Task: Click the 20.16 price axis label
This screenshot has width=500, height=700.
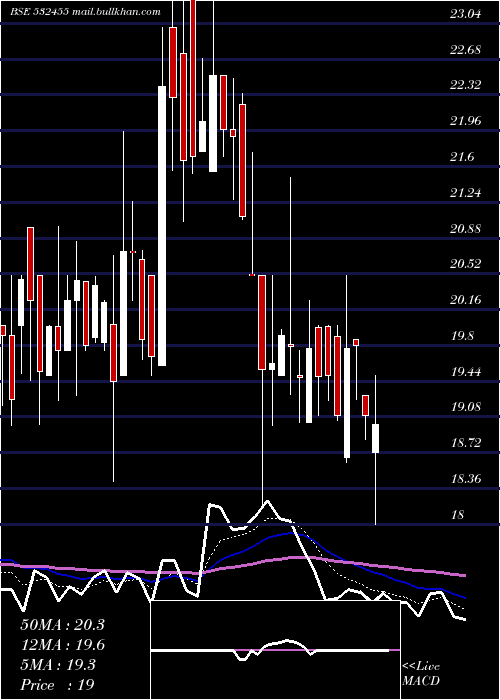Action: tap(466, 300)
